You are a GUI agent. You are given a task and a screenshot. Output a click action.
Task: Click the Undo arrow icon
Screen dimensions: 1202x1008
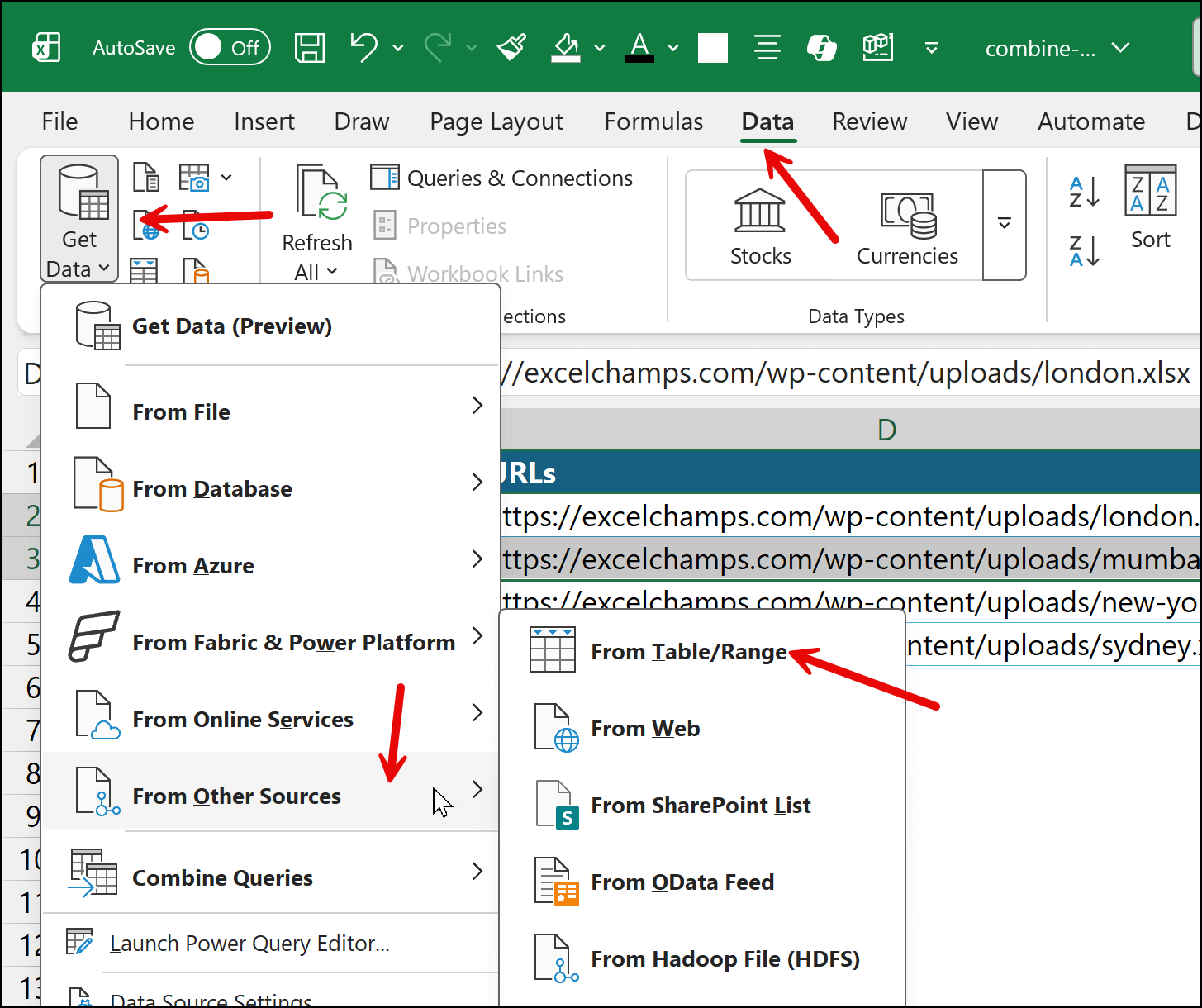(363, 47)
